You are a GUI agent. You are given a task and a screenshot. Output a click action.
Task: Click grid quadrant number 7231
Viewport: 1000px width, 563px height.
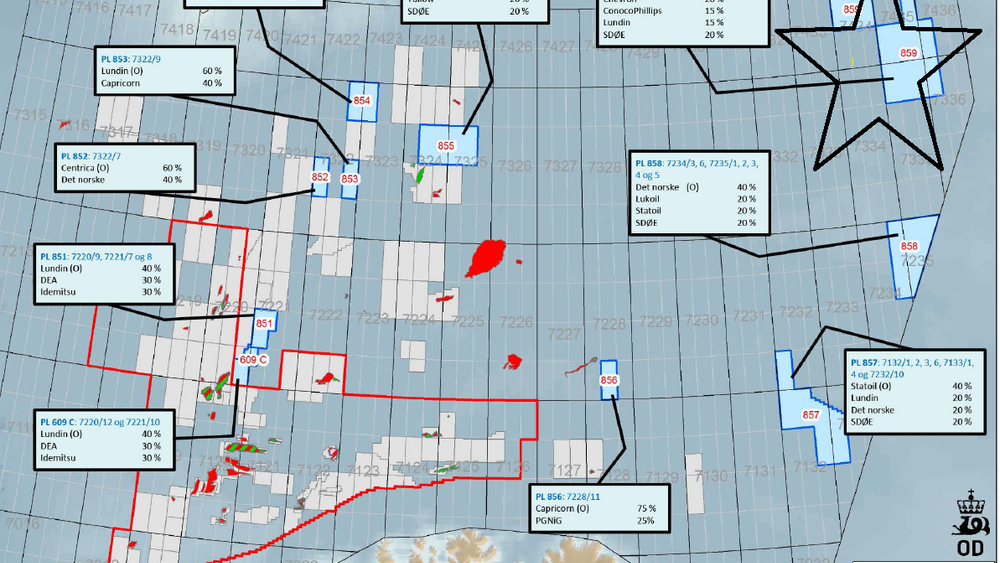point(749,316)
